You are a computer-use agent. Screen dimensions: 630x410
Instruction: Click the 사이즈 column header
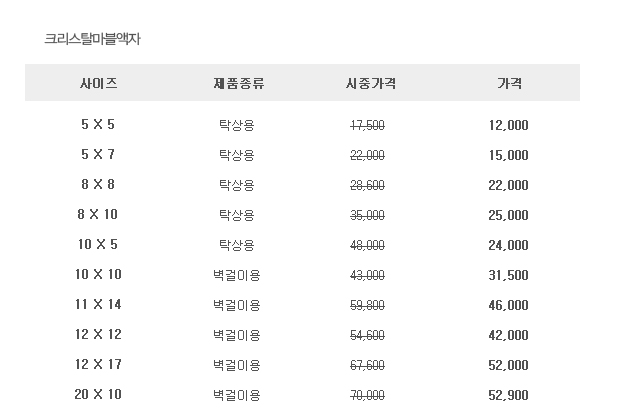98,83
